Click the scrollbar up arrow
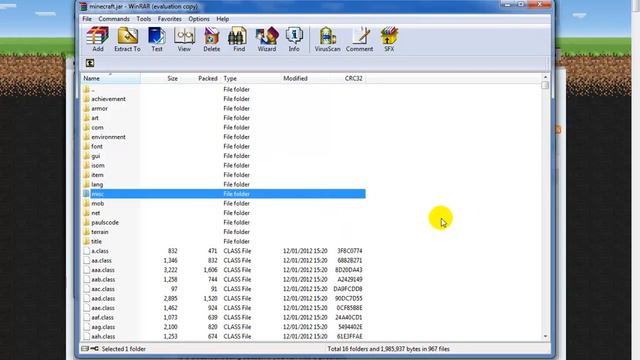640x360 pixels. tap(545, 77)
